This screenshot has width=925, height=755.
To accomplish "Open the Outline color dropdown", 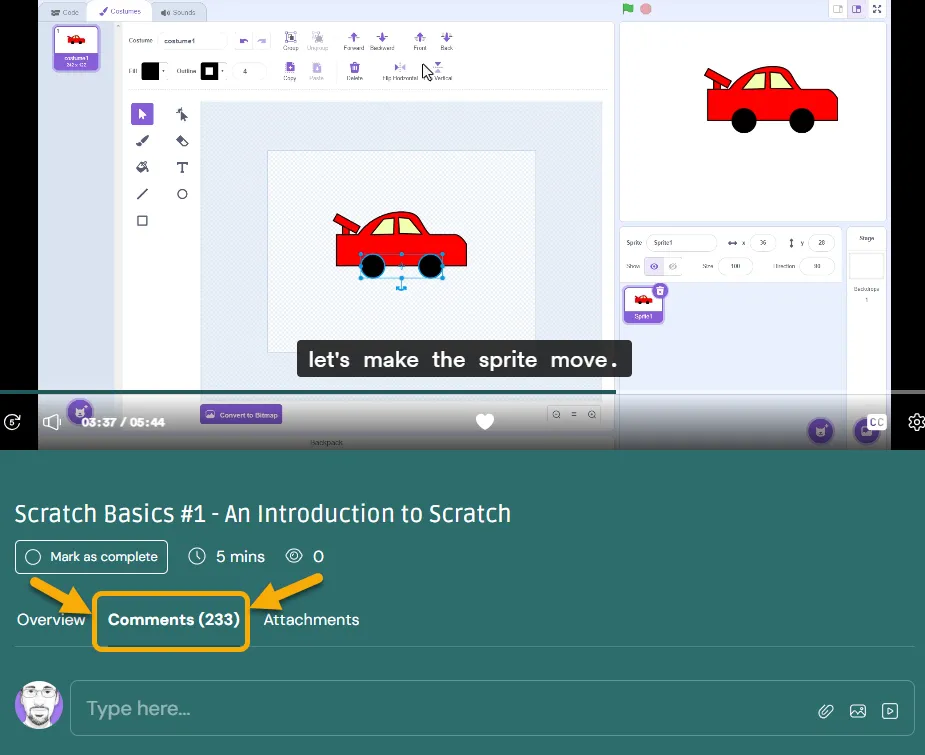I will click(212, 71).
